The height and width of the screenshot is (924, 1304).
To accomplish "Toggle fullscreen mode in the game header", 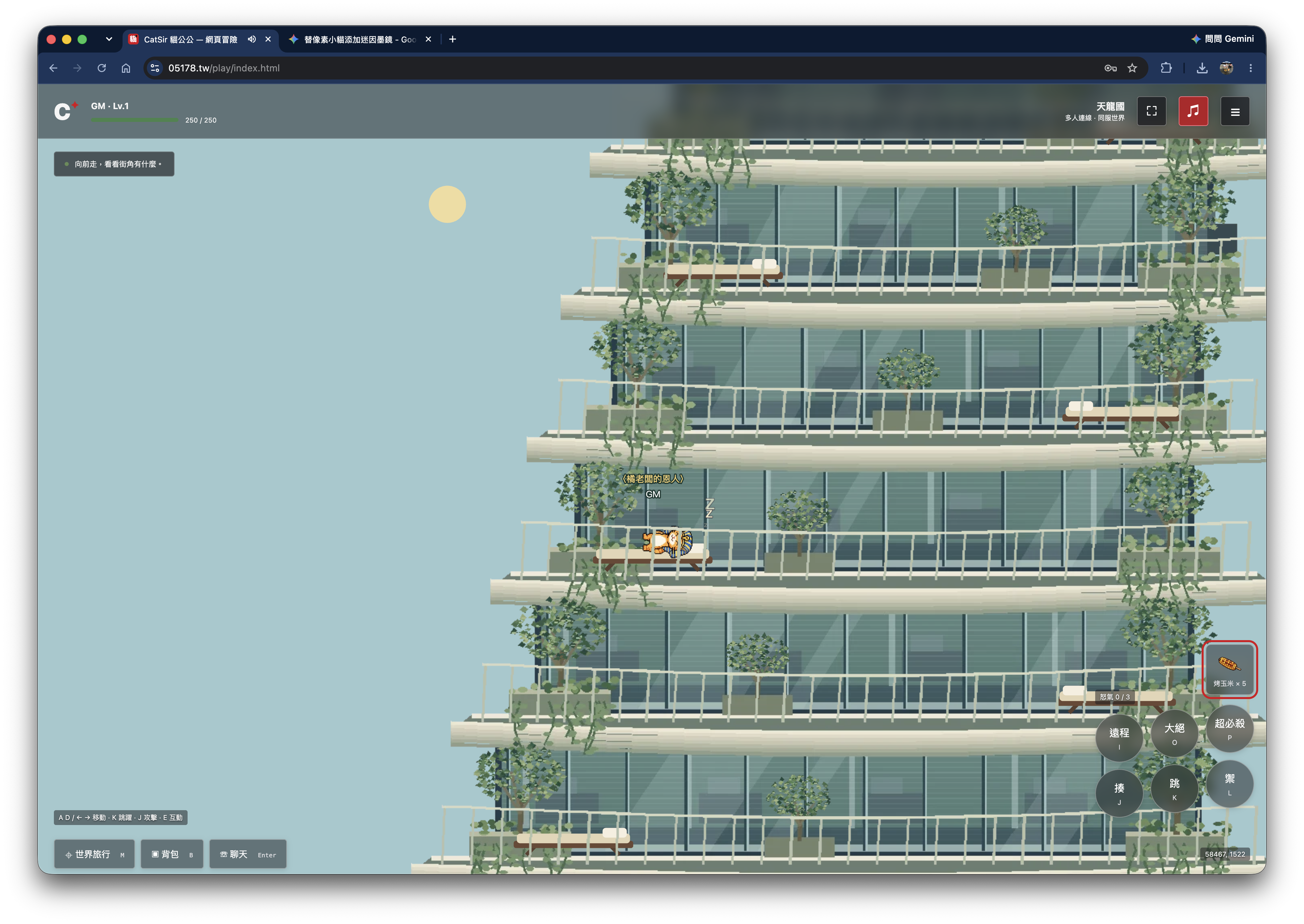I will pyautogui.click(x=1151, y=111).
